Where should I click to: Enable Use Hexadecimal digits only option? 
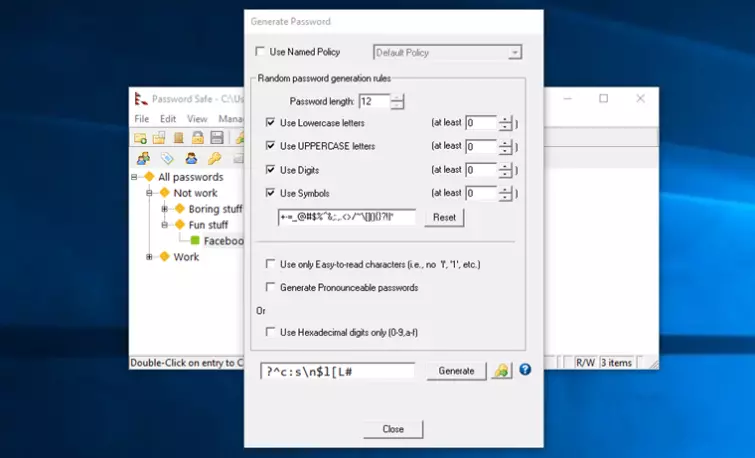[x=271, y=331]
